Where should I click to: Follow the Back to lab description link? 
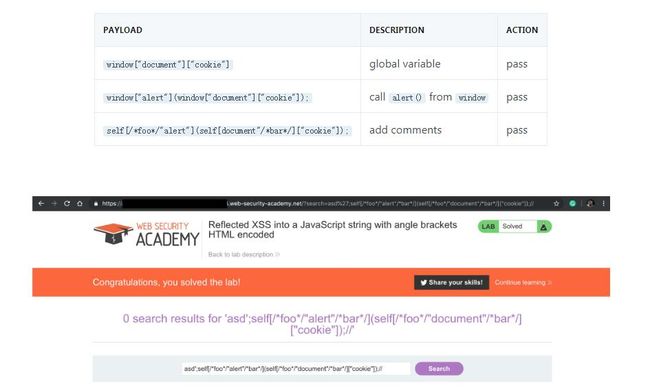244,254
